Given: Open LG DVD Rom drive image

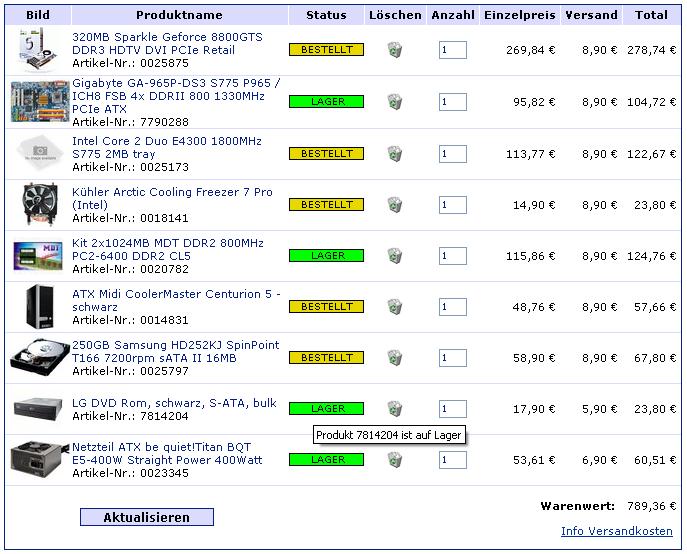Looking at the screenshot, I should [x=38, y=409].
